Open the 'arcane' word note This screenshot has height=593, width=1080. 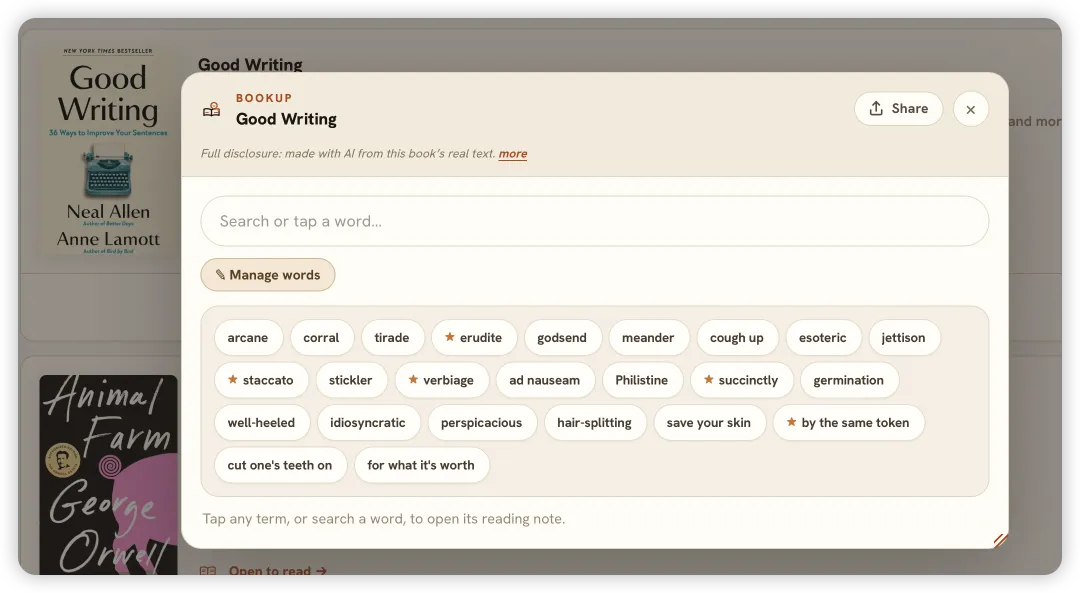pyautogui.click(x=248, y=337)
